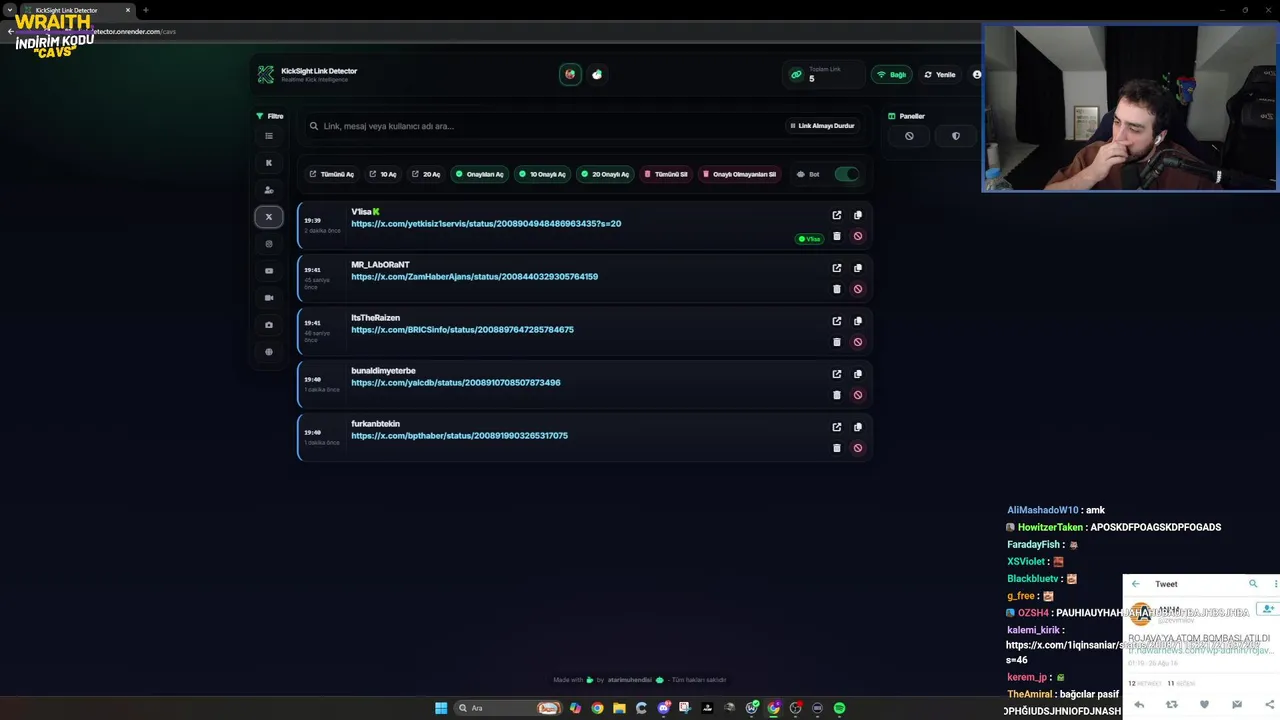Click the Bağlı connection status button
Viewport: 1280px width, 720px height.
click(x=892, y=74)
